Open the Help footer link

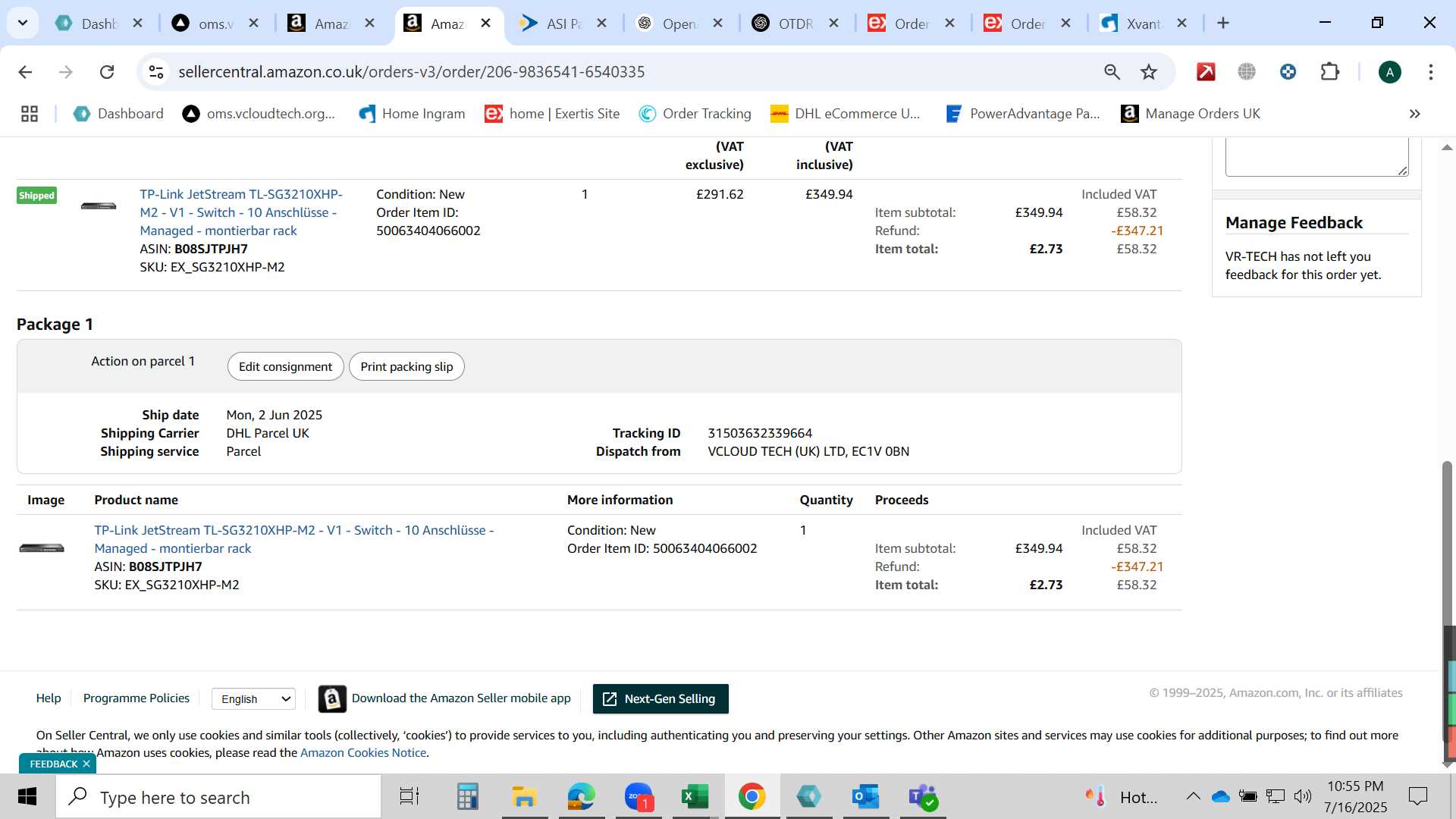[49, 698]
